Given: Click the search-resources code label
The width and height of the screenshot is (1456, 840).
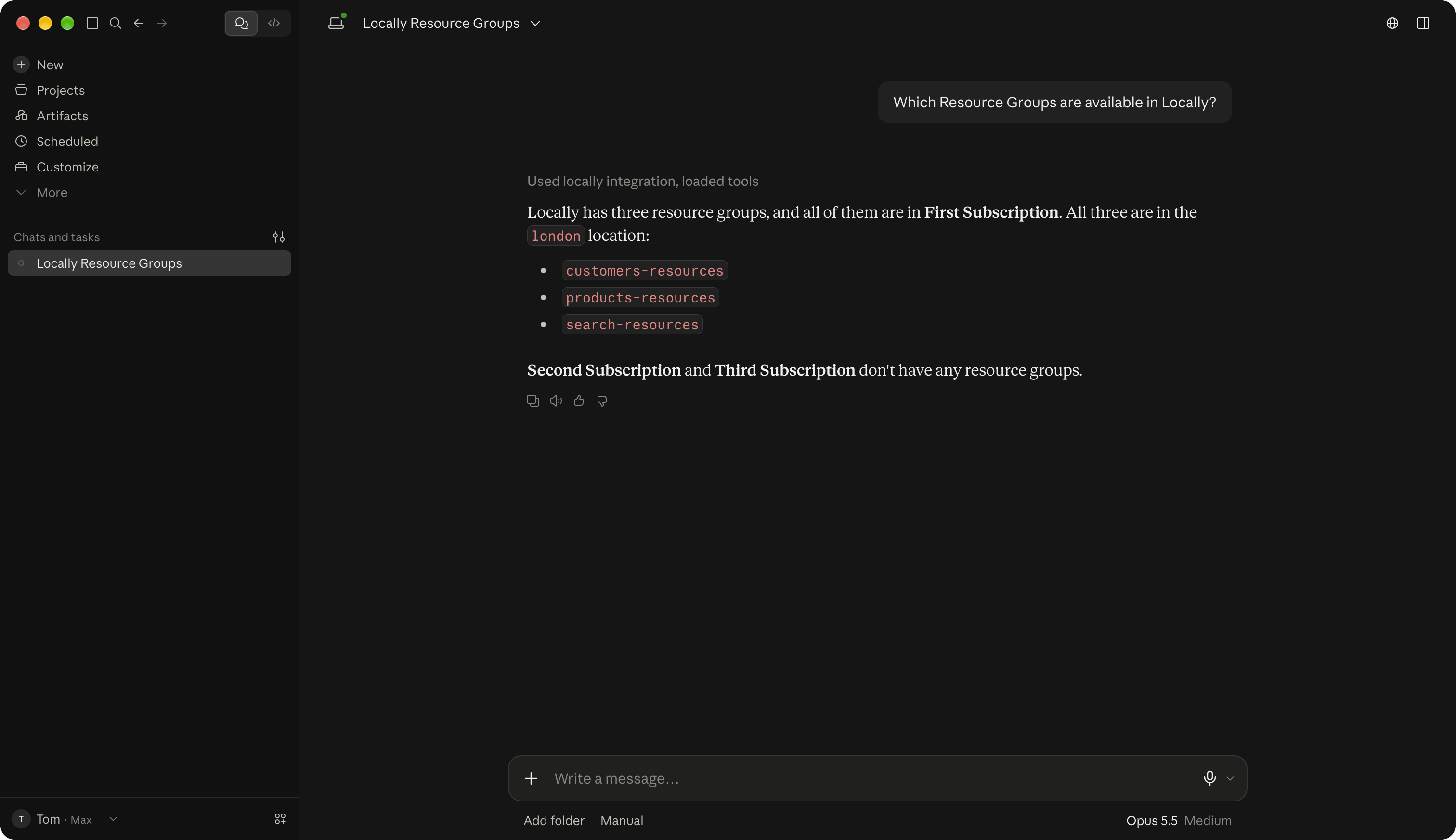Looking at the screenshot, I should click(x=632, y=325).
